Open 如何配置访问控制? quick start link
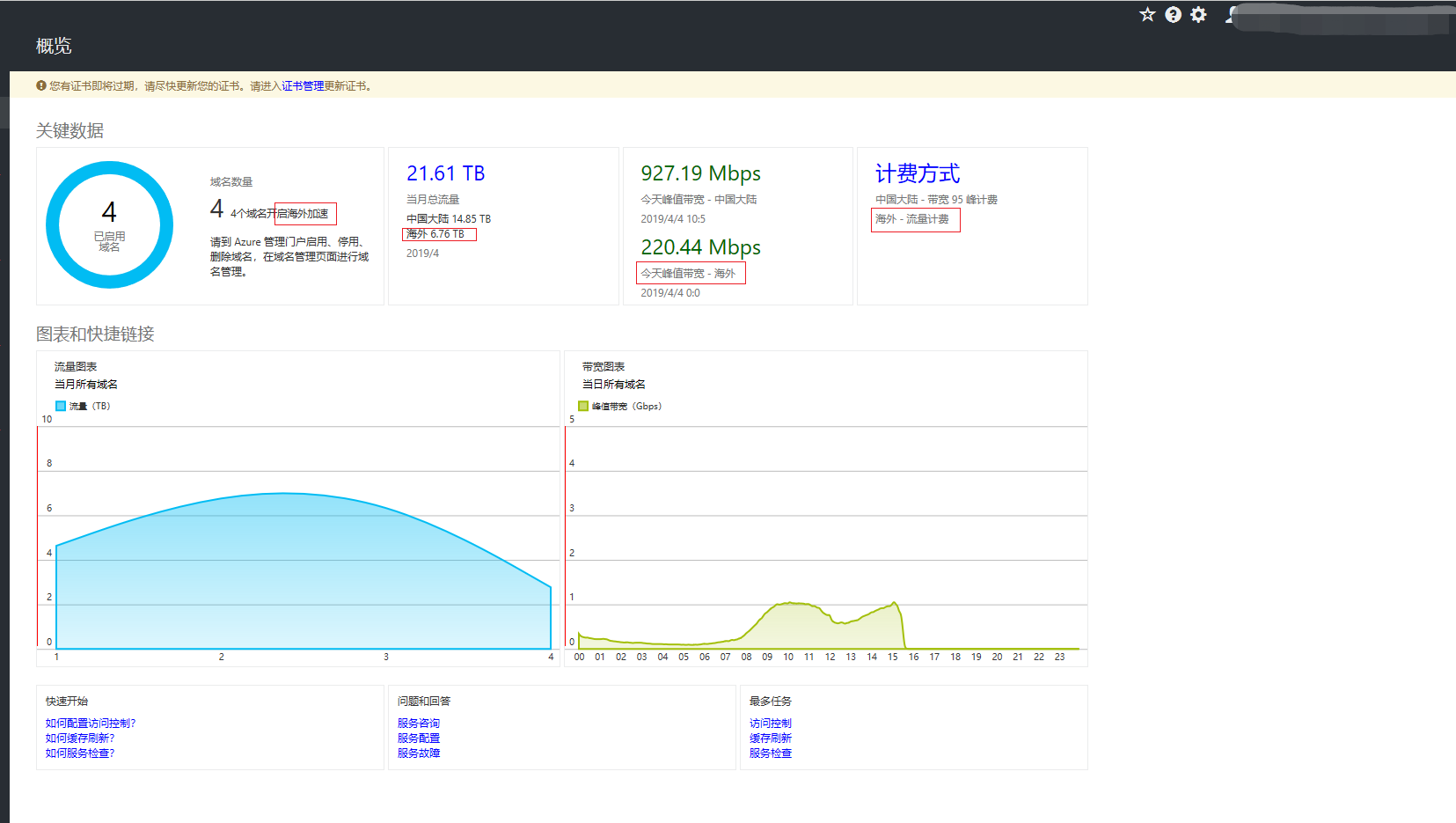The image size is (1456, 823). pos(91,723)
